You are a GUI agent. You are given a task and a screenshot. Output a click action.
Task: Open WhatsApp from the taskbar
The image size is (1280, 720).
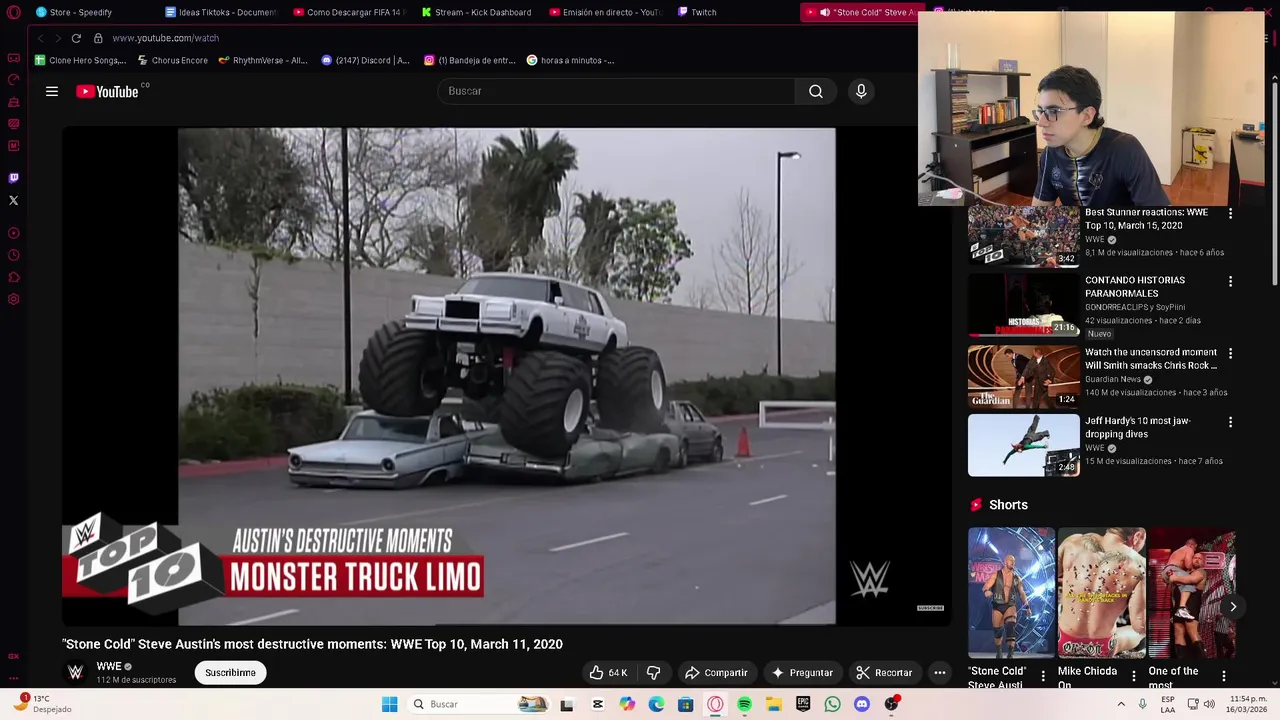(x=832, y=704)
